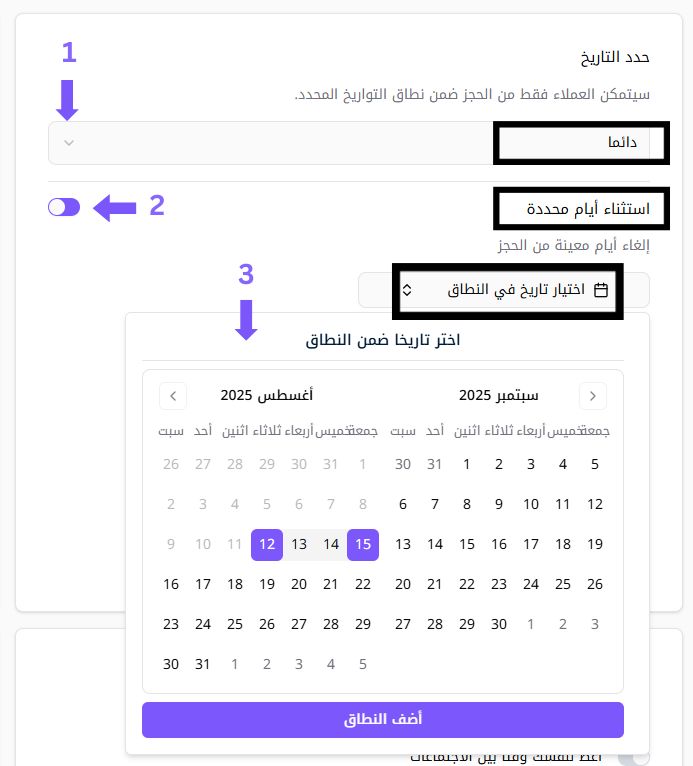Viewport: 693px width, 766px height.
Task: Choose August 22 in the calendar
Action: [x=363, y=584]
